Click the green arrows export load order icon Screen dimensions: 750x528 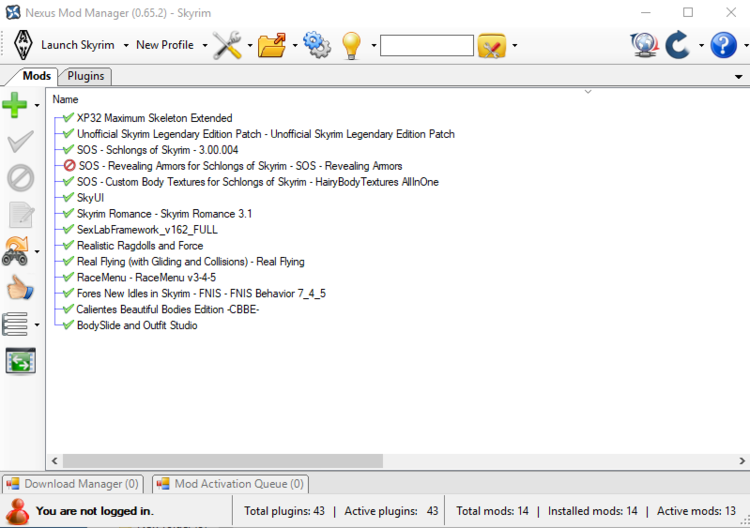[21, 361]
